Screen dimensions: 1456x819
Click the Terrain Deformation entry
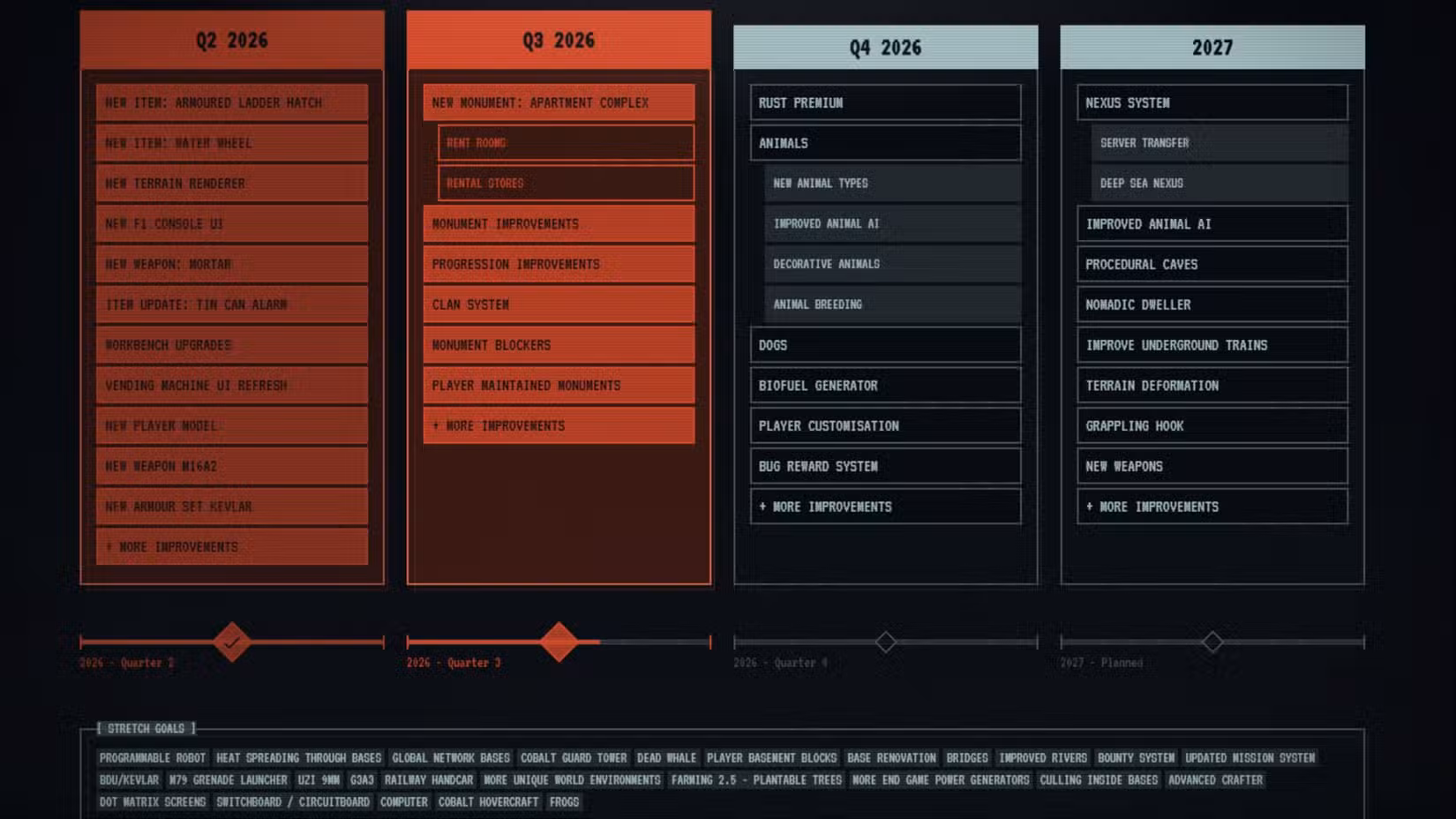pos(1212,386)
